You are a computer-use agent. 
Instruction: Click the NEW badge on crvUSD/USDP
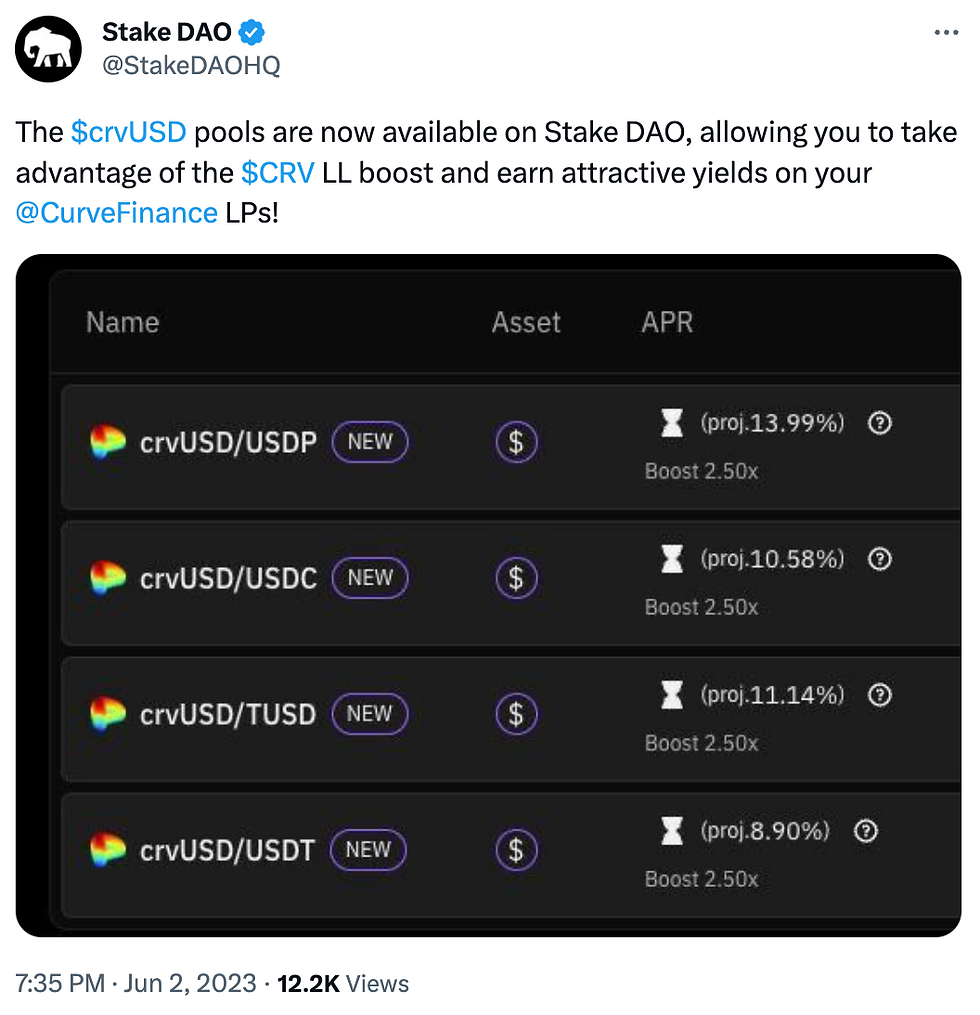tap(369, 441)
